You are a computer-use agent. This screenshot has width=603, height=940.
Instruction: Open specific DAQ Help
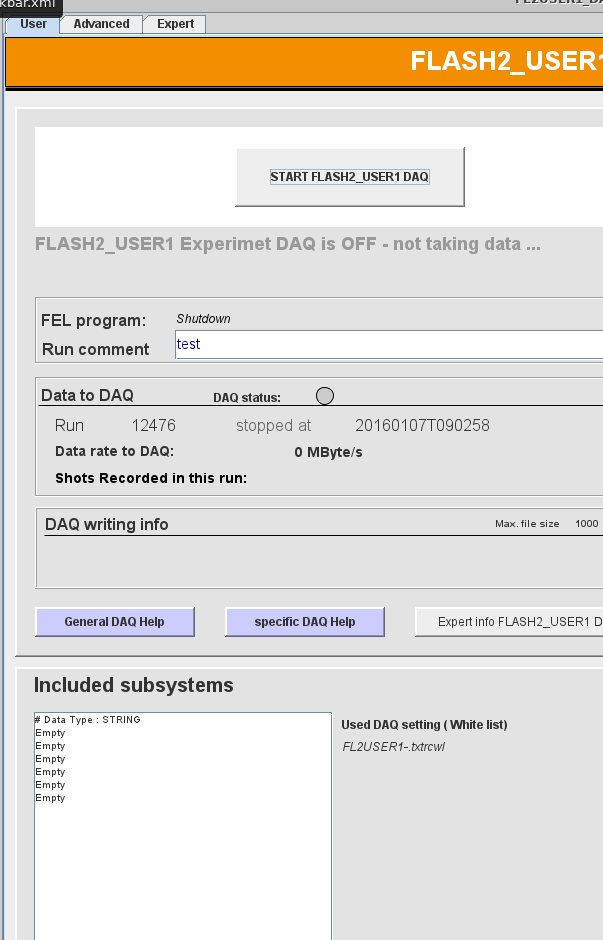[304, 622]
